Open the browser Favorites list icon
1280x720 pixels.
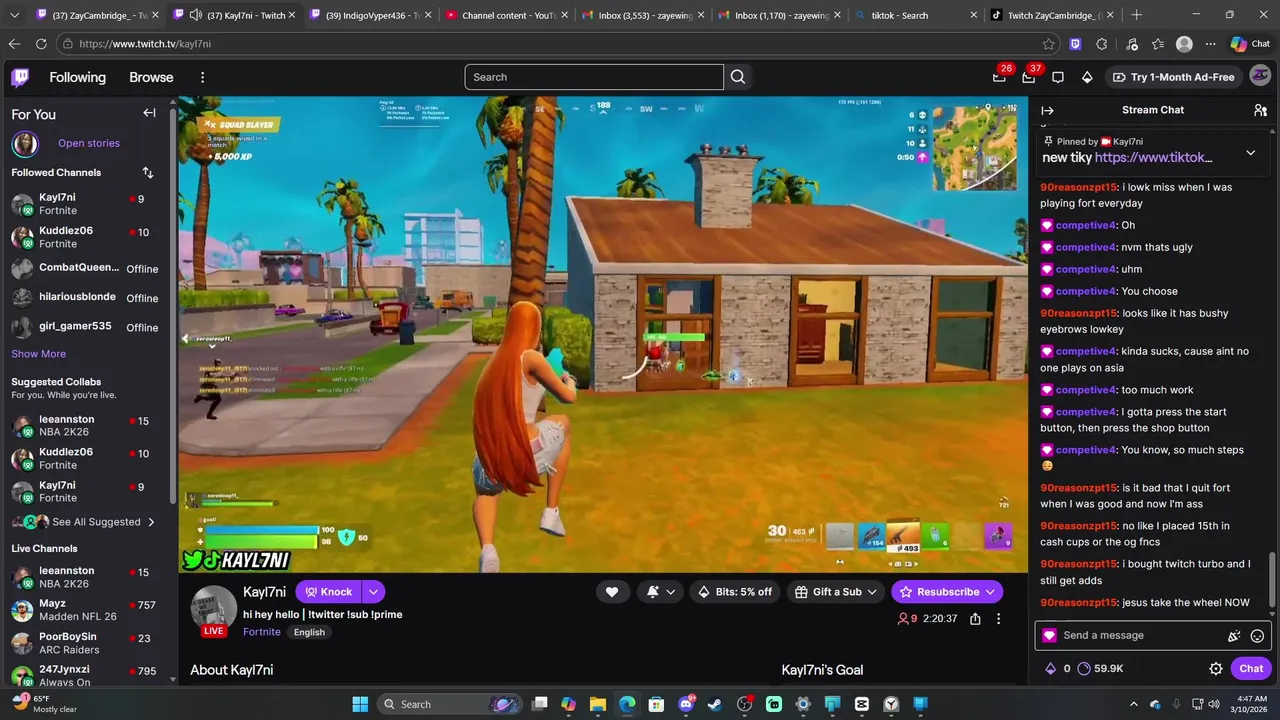1157,44
